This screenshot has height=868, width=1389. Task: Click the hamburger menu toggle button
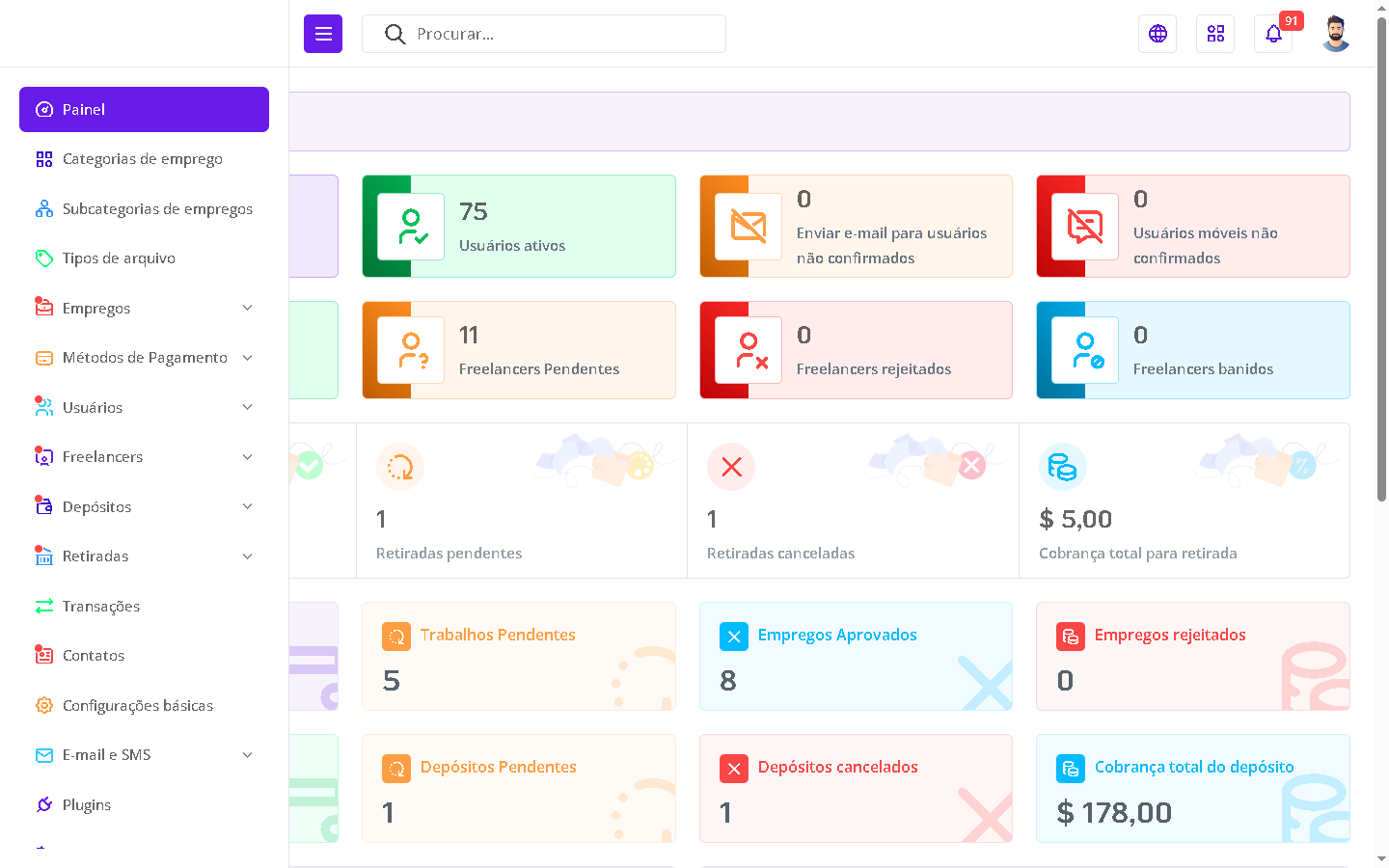[x=323, y=34]
